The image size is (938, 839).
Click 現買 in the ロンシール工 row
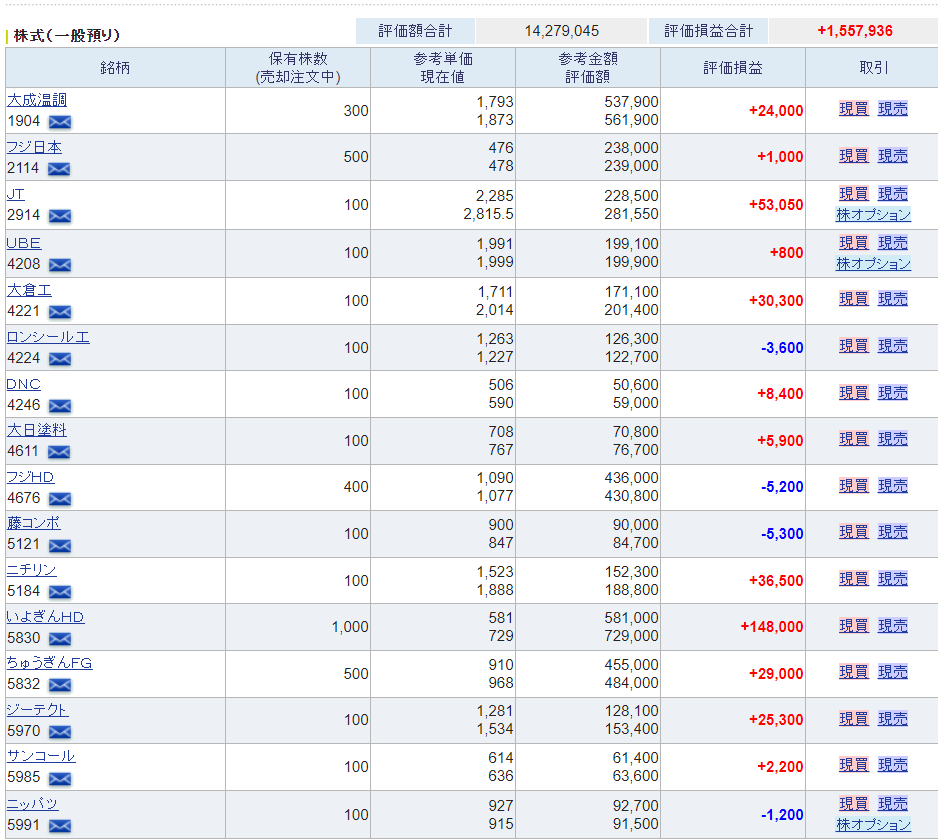(854, 346)
